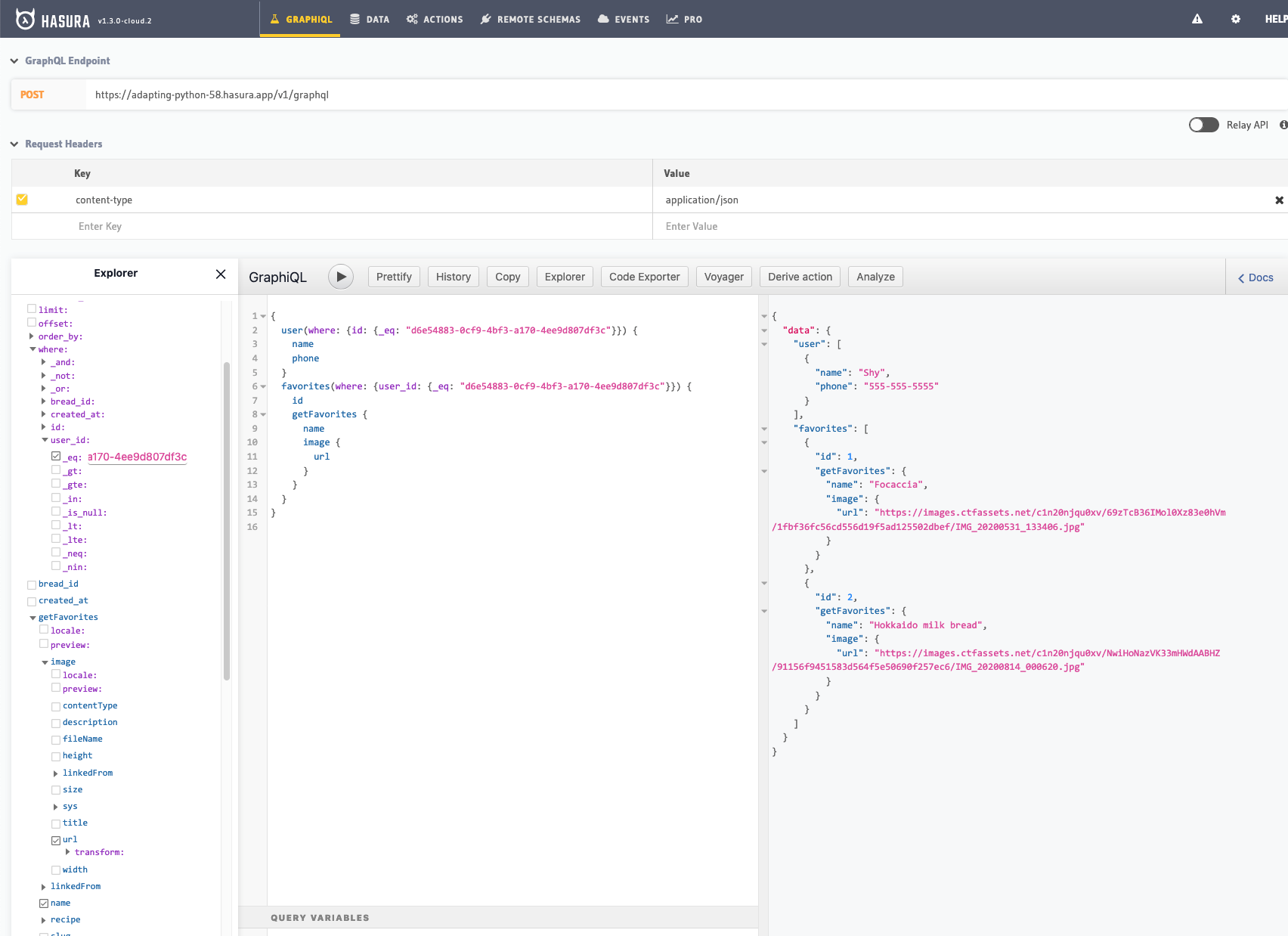Toggle the Relay API switch
Screen dimensions: 1288x936
(1203, 125)
